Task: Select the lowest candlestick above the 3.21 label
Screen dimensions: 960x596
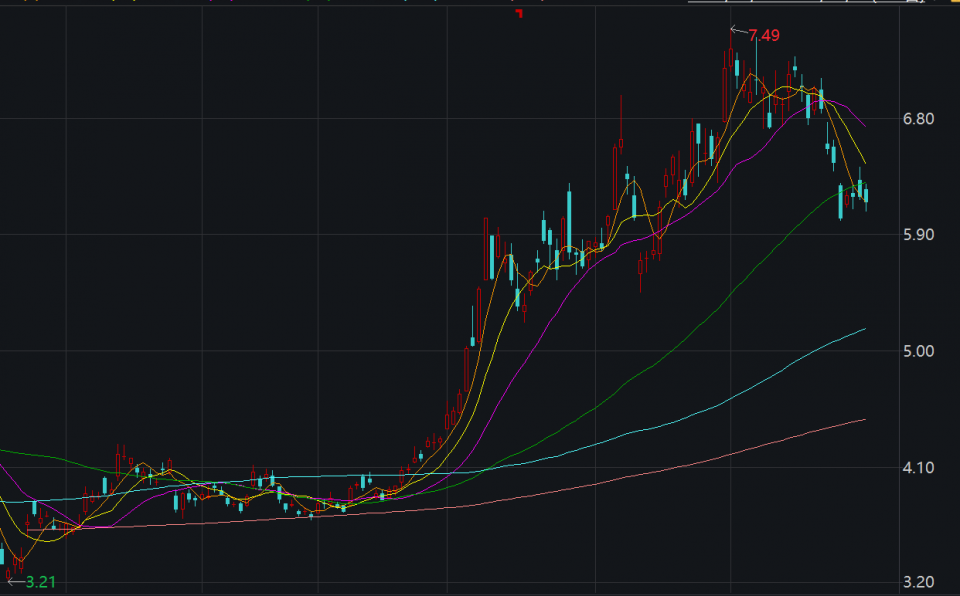Action: pos(9,572)
